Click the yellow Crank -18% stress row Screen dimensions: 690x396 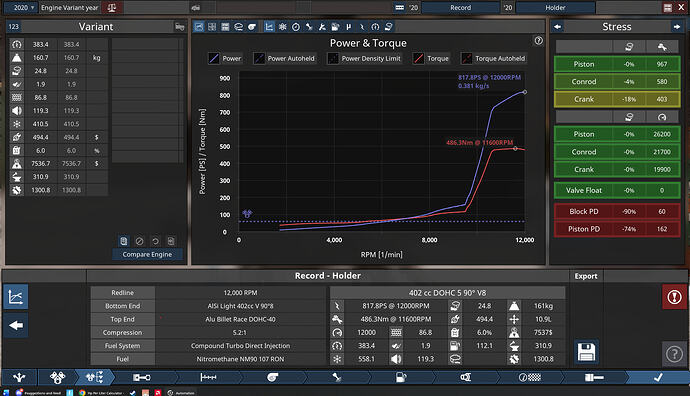pos(617,99)
